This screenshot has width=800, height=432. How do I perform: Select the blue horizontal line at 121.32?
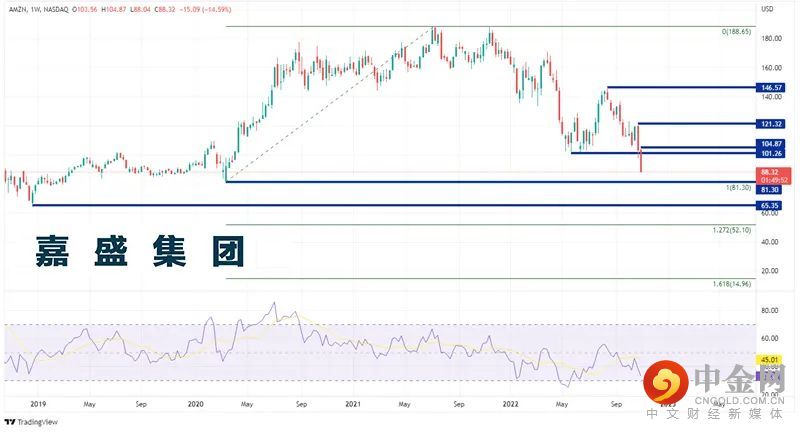[x=696, y=123]
